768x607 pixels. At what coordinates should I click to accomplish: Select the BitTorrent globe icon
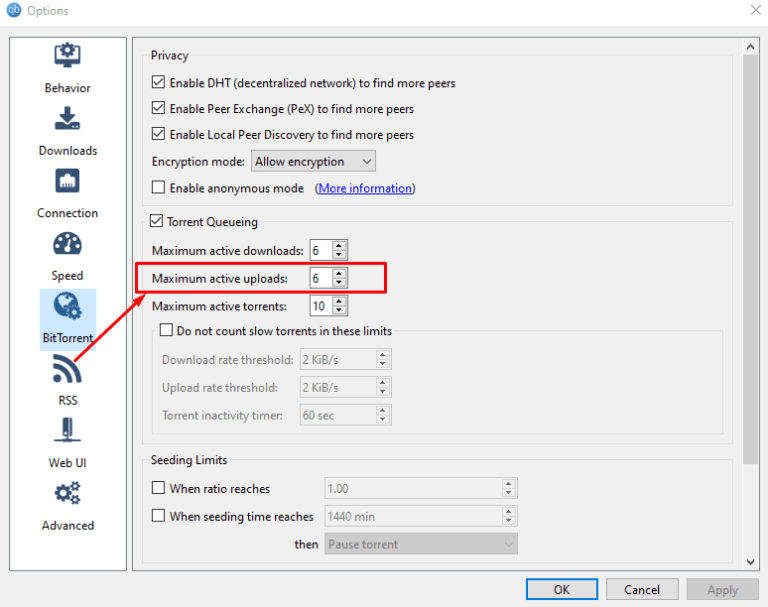(67, 306)
